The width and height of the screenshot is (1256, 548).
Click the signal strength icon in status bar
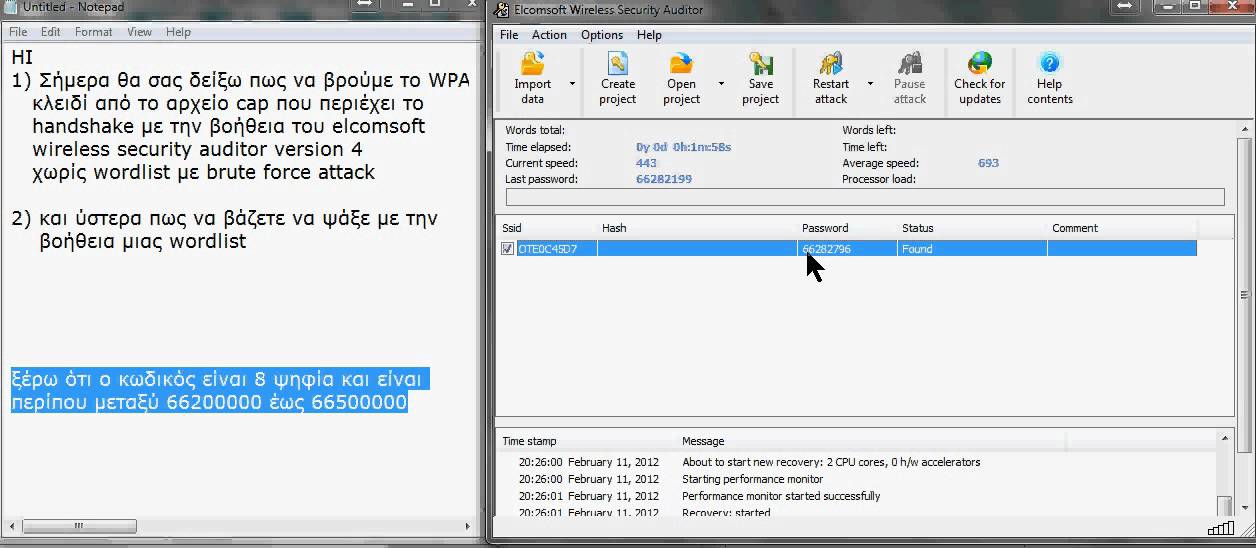pyautogui.click(x=1221, y=529)
